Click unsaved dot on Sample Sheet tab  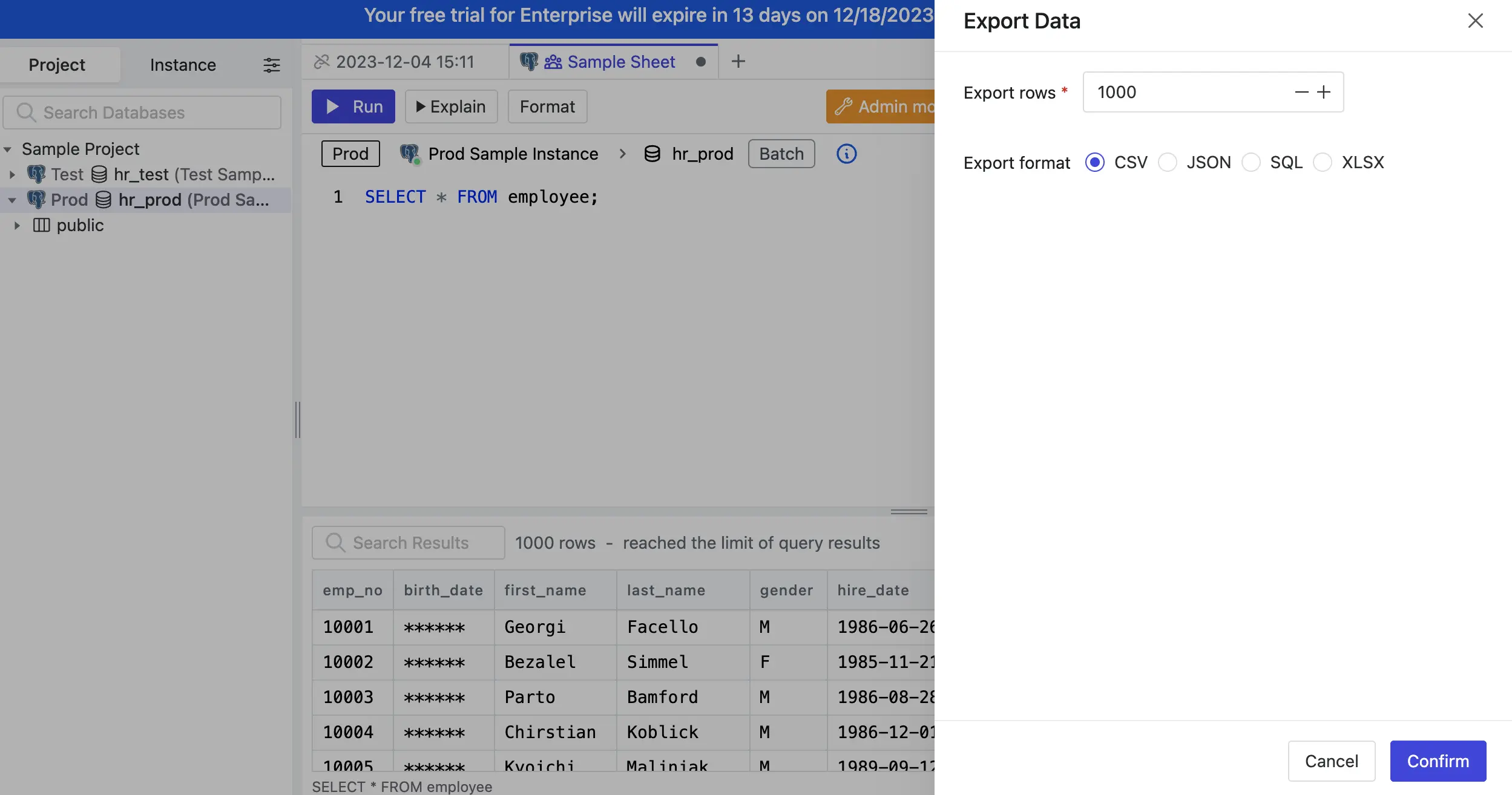[701, 62]
